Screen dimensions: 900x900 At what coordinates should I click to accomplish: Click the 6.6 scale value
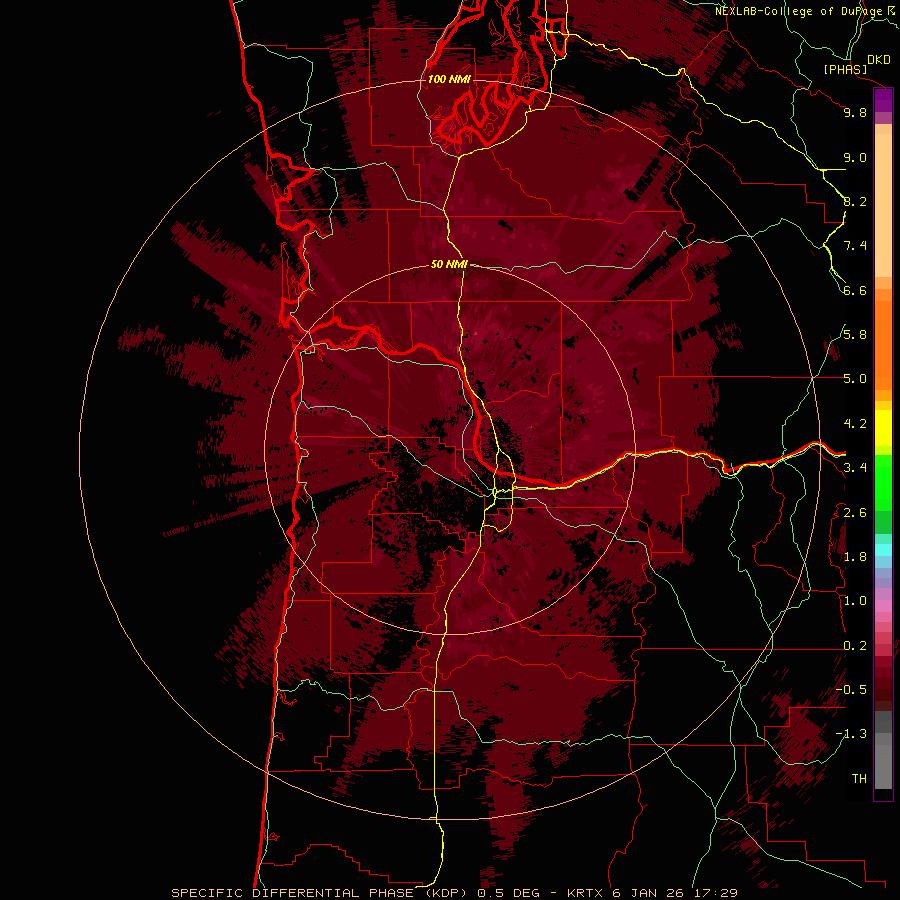coord(855,290)
